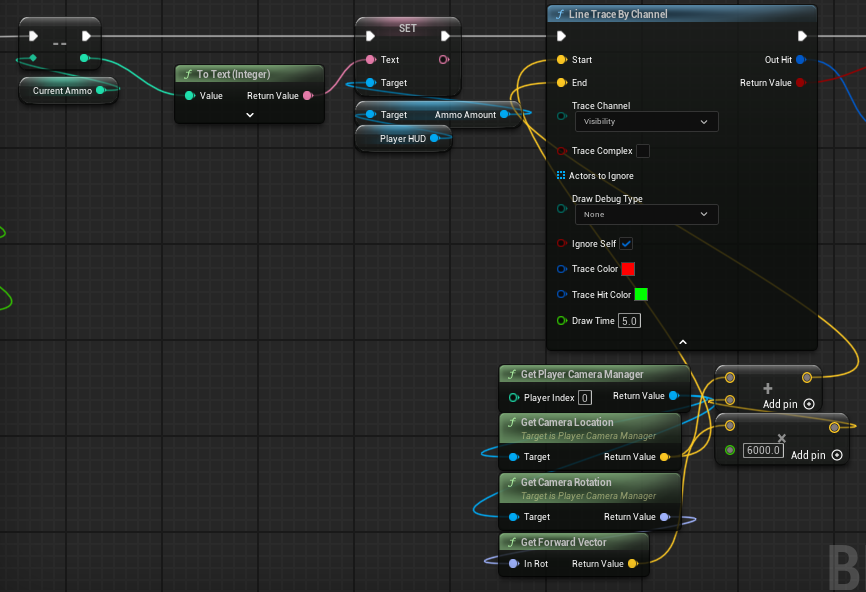Viewport: 866px width, 592px height.
Task: Toggle the Ignore Self checkbox
Action: 626,244
